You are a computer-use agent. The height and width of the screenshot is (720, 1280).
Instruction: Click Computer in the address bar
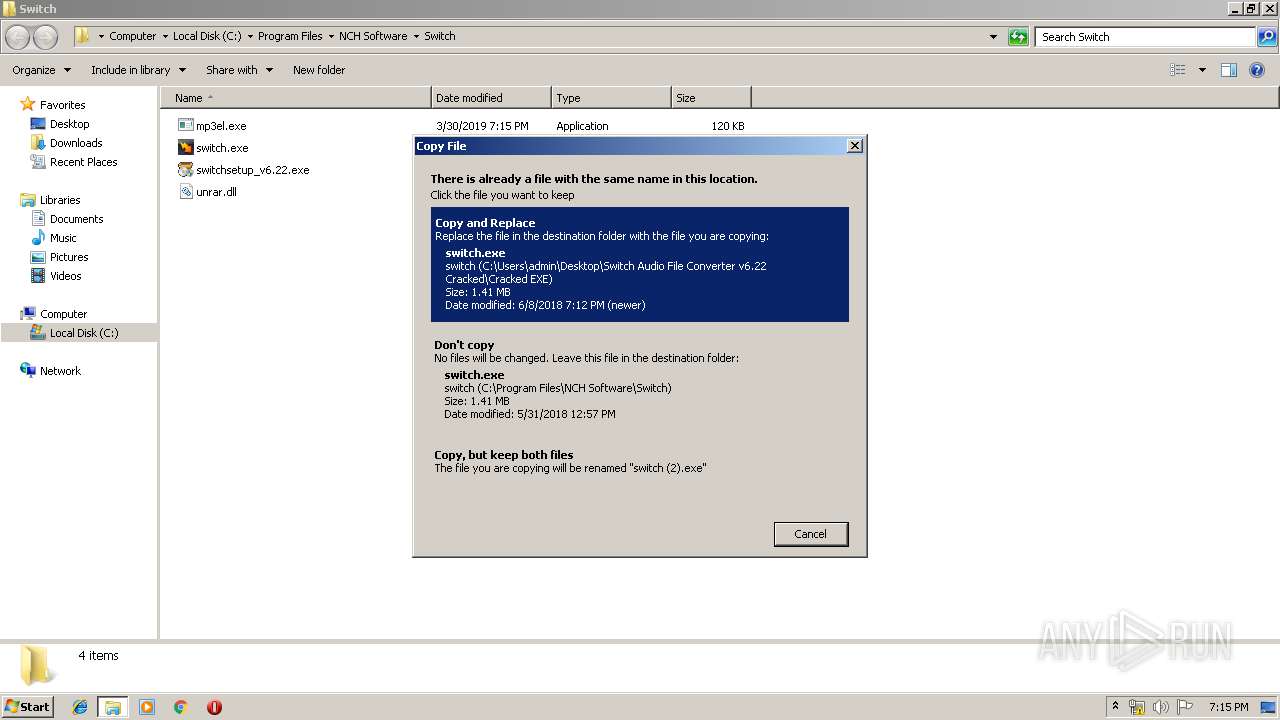pyautogui.click(x=132, y=36)
